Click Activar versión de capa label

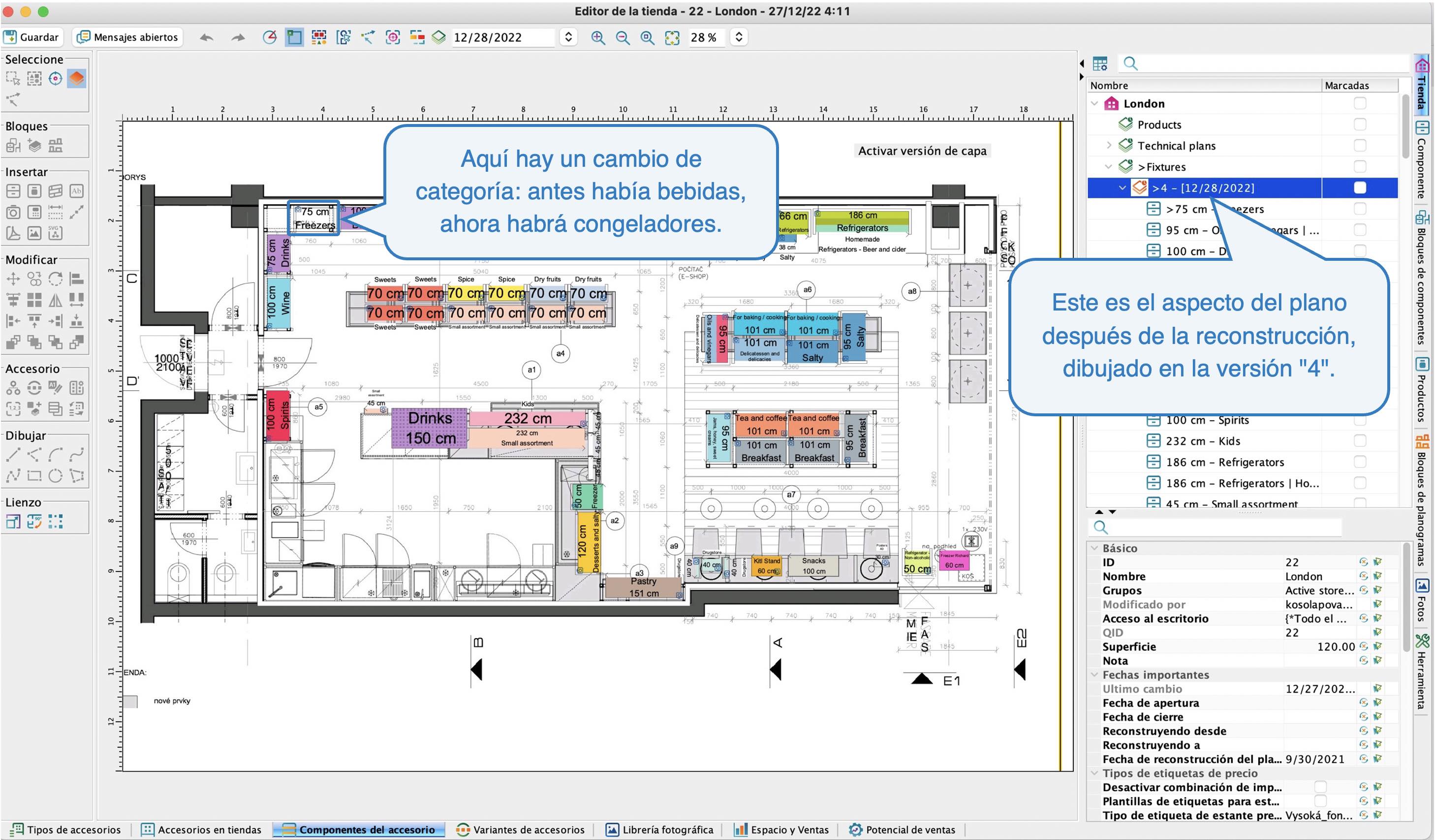click(922, 151)
